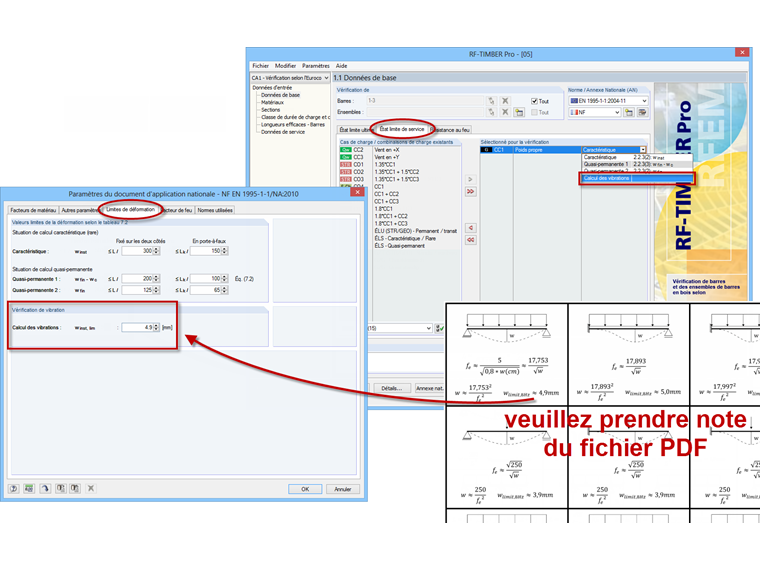The image size is (760, 570).
Task: Close the RF-TIMBER Pro window
Action: [742, 52]
